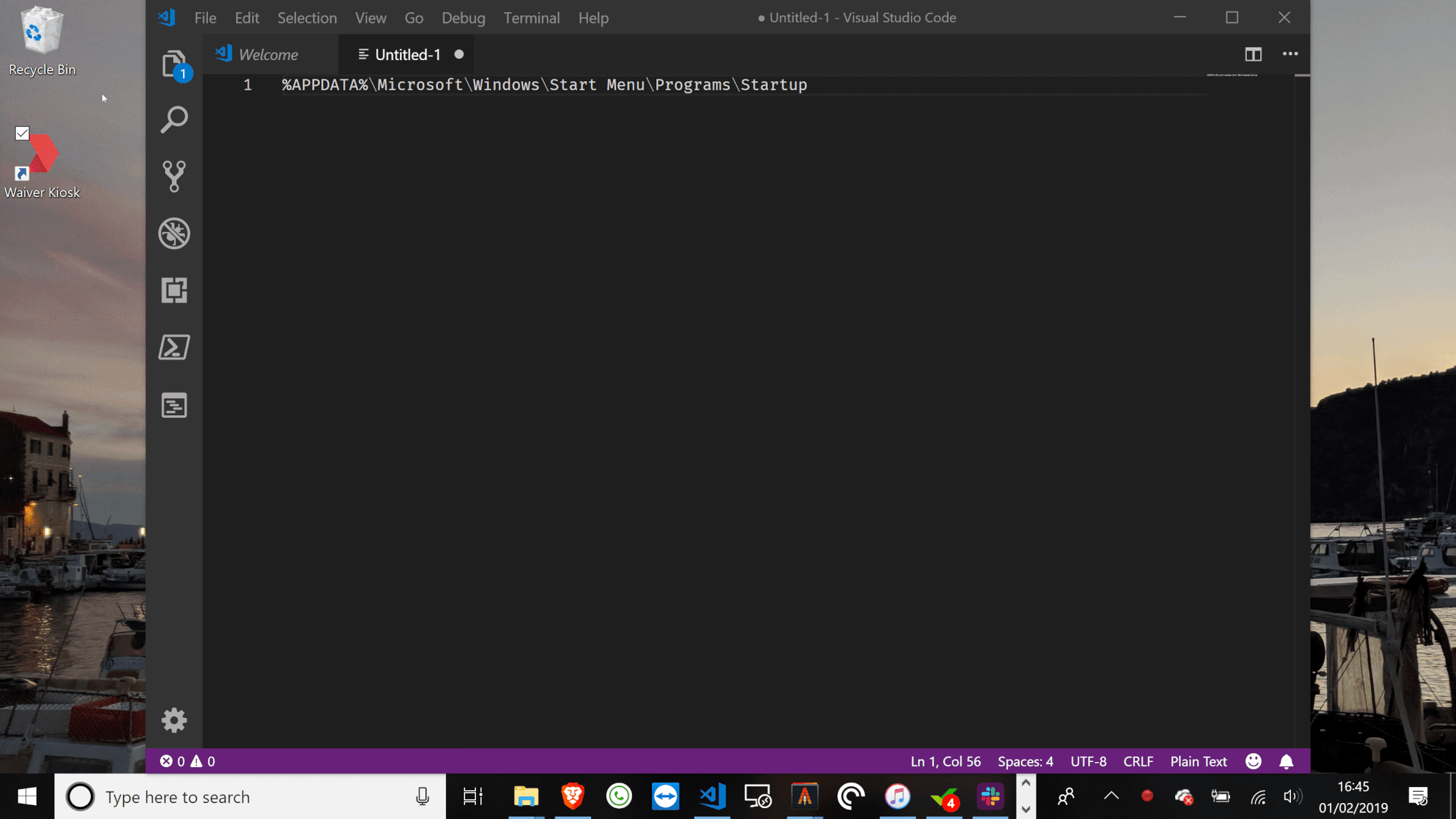
Task: Open the Search view in activity bar
Action: coord(174,120)
